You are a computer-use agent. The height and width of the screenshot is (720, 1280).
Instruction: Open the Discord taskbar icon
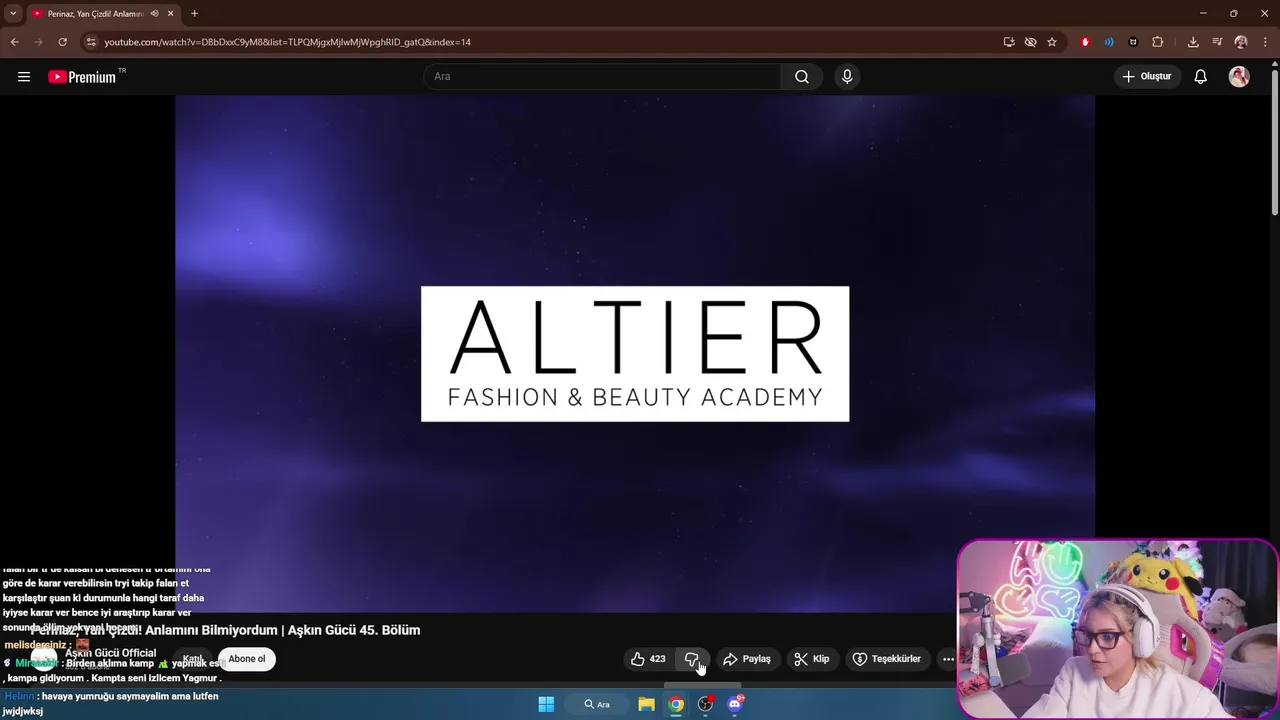pos(735,704)
